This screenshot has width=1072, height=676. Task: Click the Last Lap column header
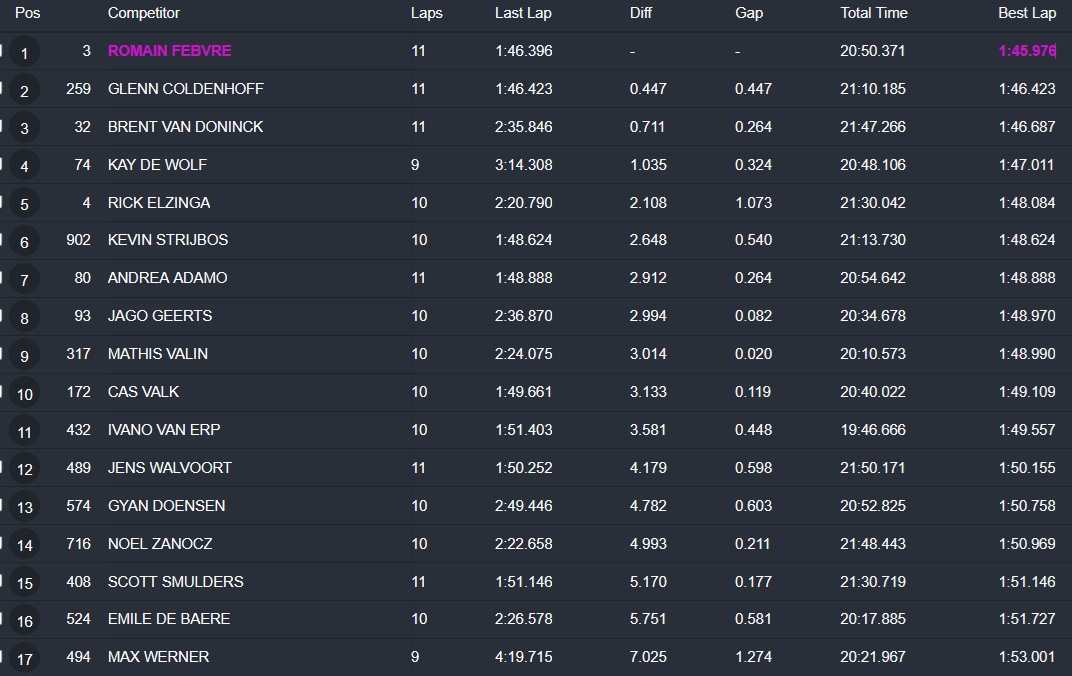(522, 13)
